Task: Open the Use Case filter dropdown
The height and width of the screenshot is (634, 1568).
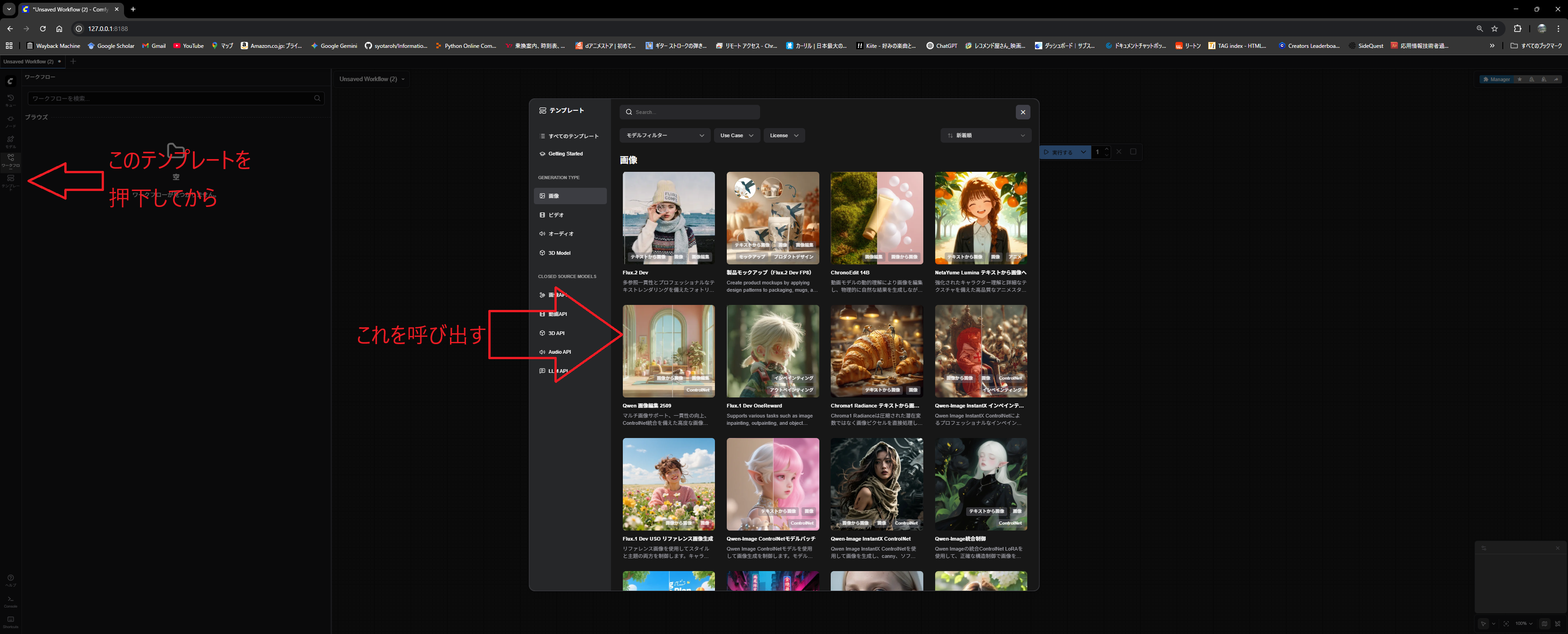Action: (x=736, y=136)
